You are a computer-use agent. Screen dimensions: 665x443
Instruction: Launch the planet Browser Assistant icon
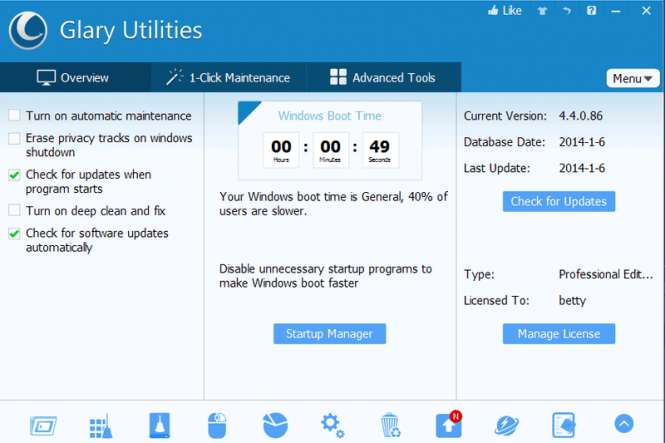(506, 426)
